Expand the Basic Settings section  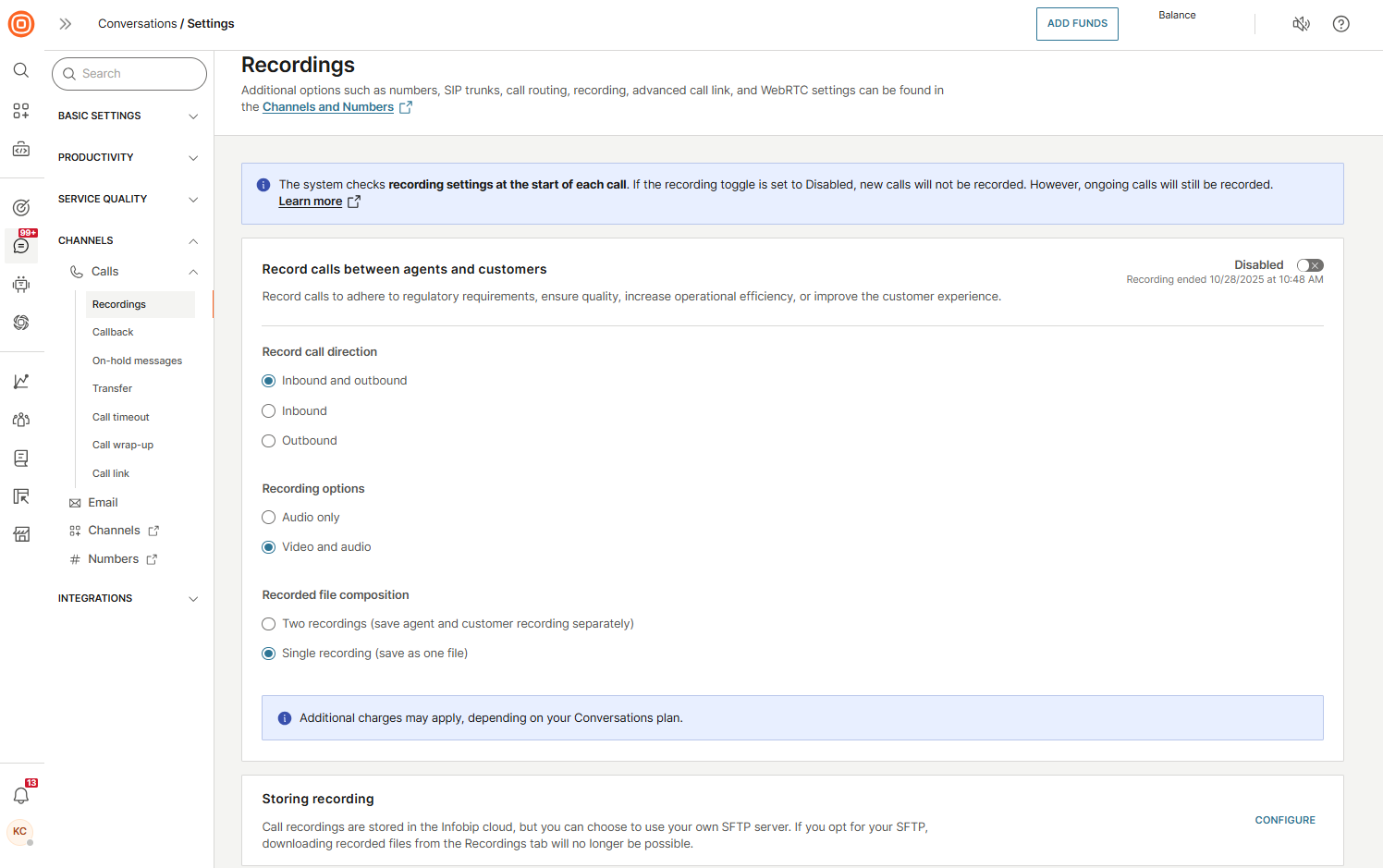[129, 116]
